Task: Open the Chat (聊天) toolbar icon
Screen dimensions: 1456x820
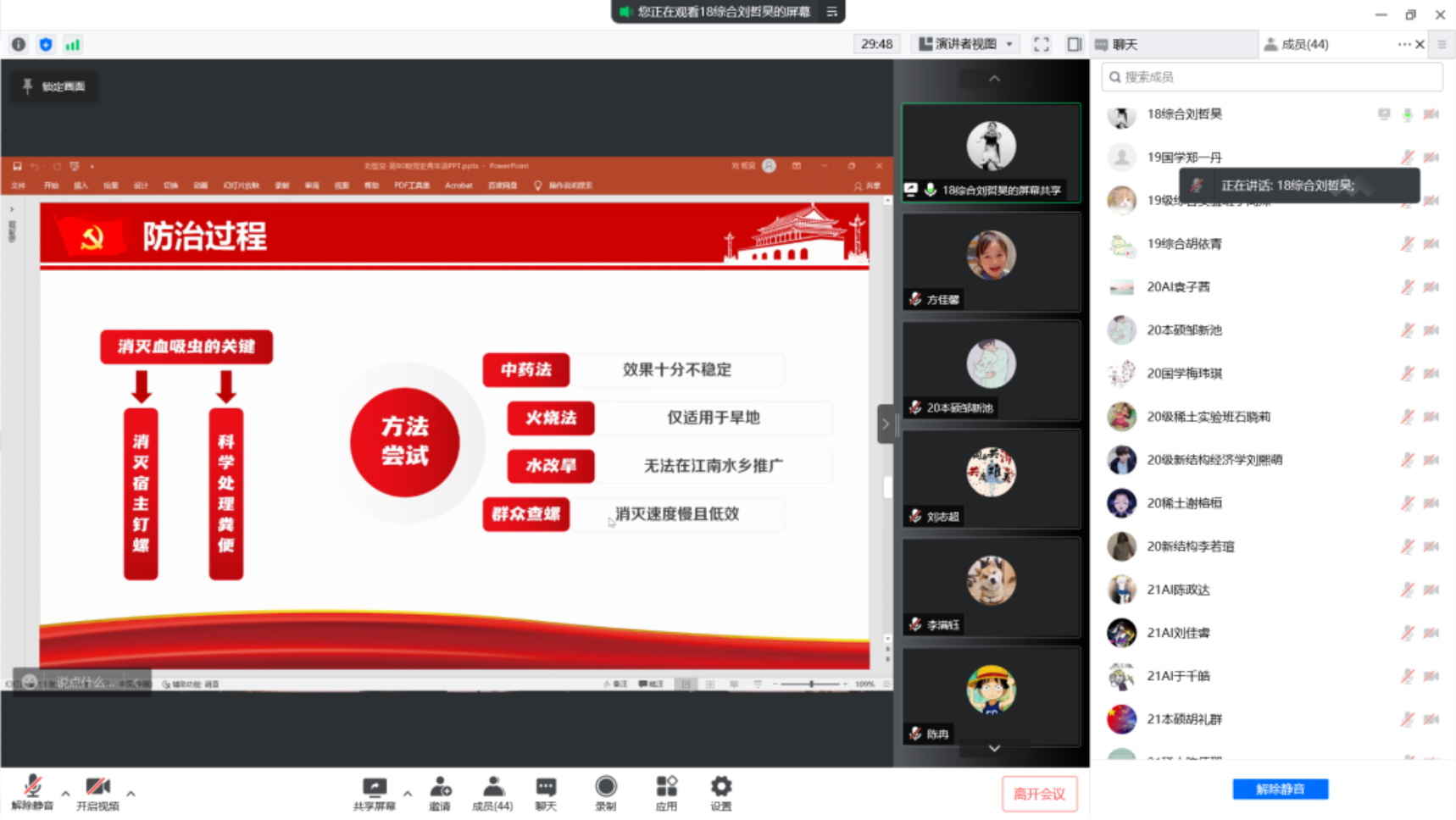Action: click(546, 794)
